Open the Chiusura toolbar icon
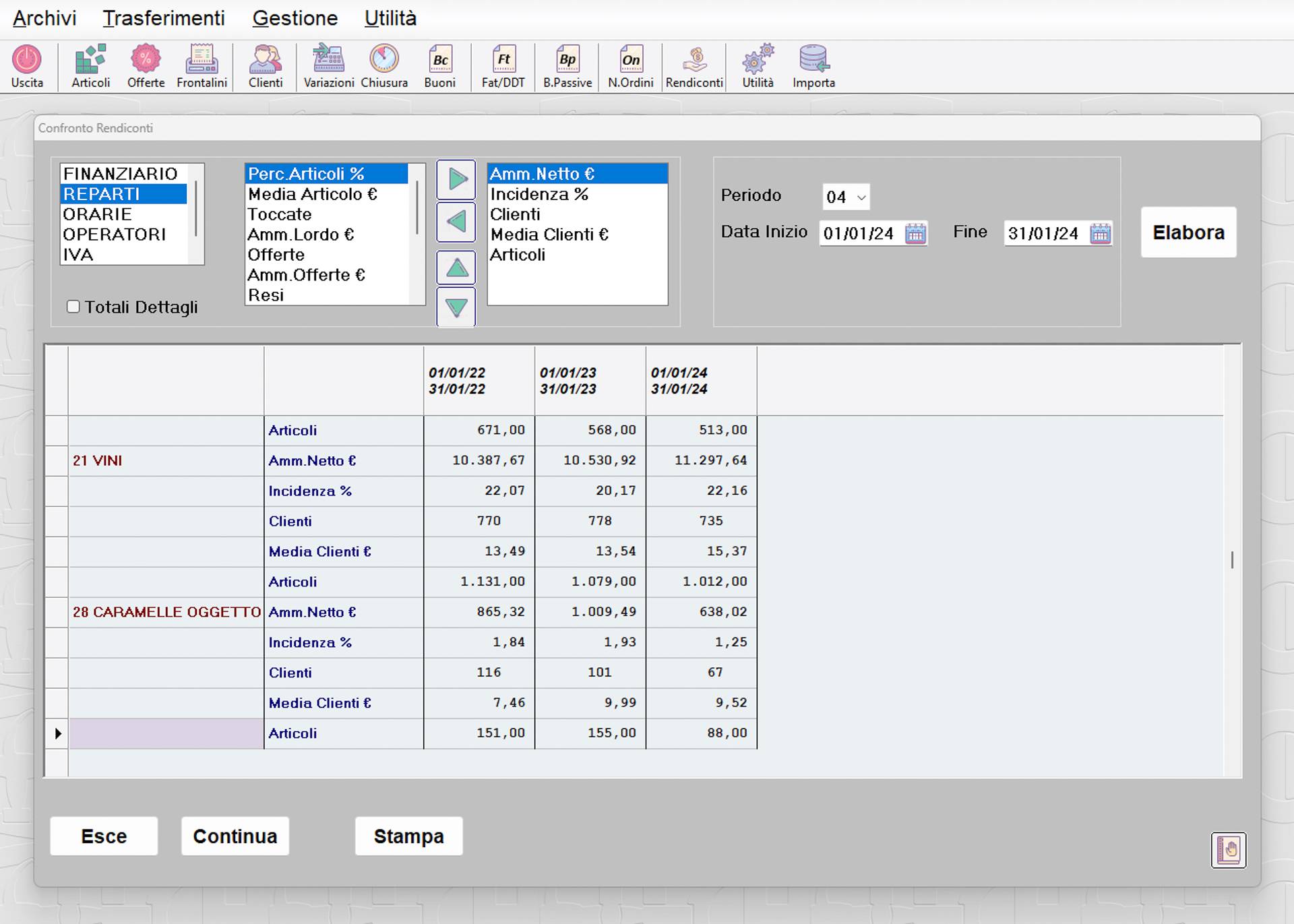 tap(384, 59)
